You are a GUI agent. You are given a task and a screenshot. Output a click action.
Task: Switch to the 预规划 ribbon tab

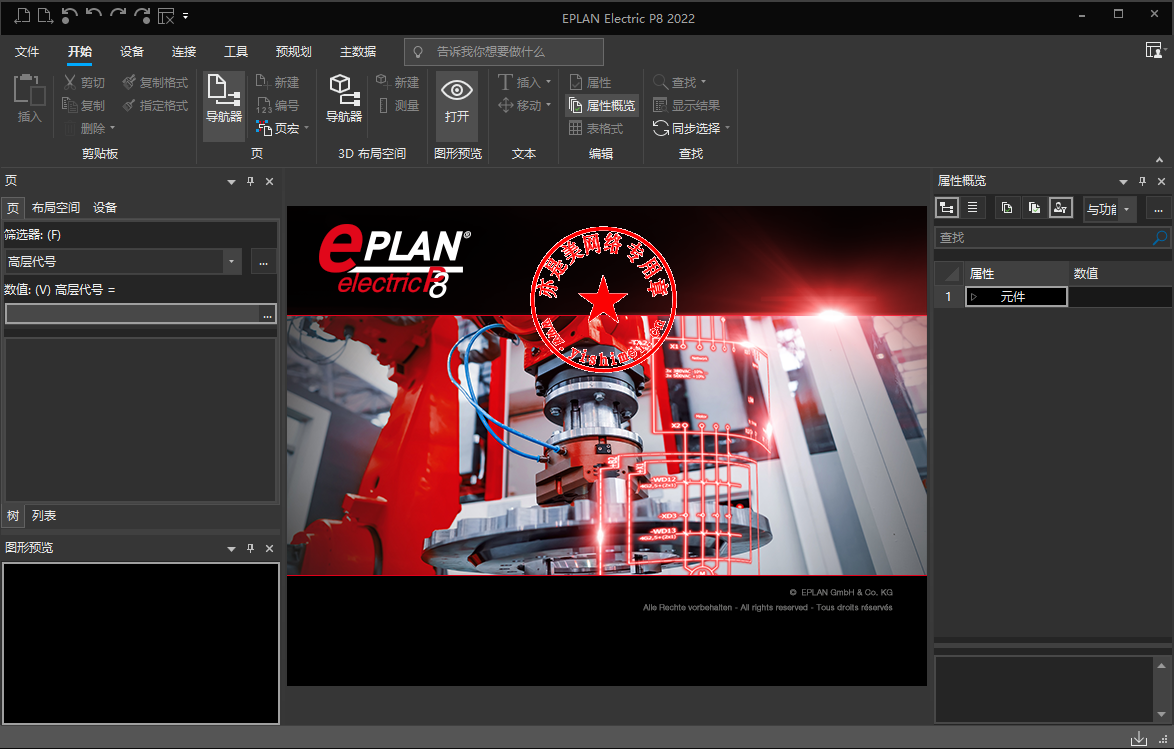[294, 52]
